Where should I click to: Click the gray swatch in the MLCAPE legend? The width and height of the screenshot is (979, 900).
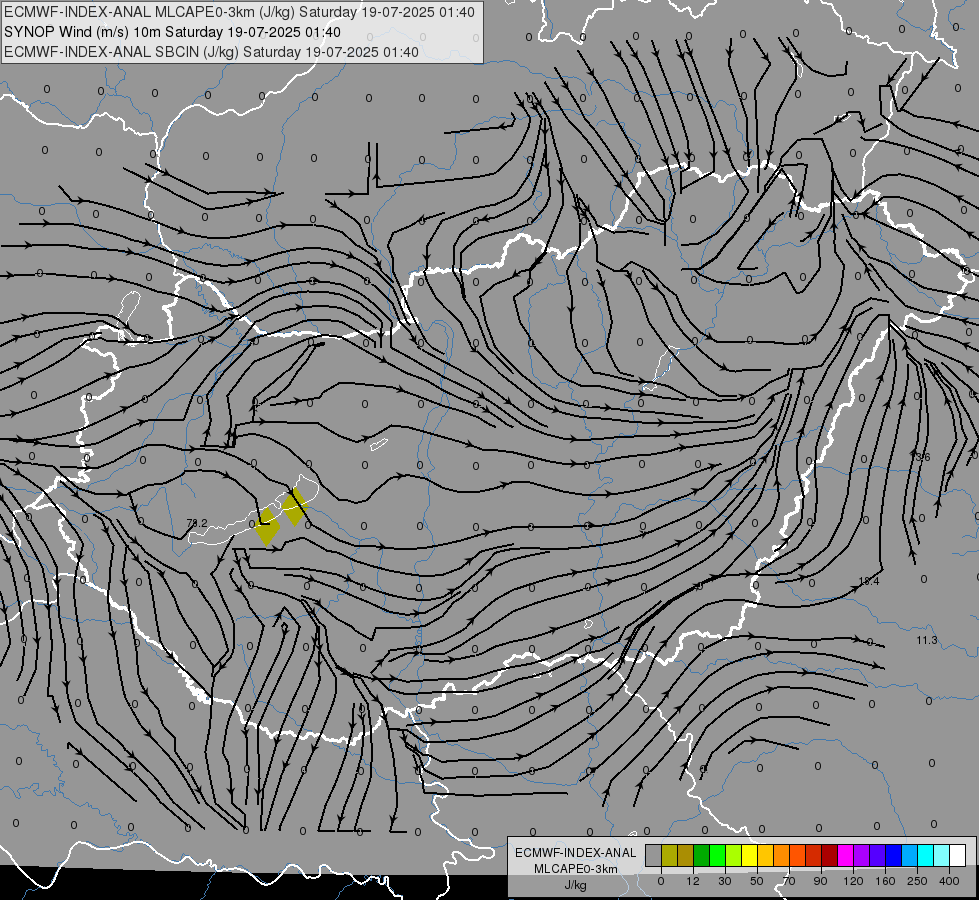654,856
